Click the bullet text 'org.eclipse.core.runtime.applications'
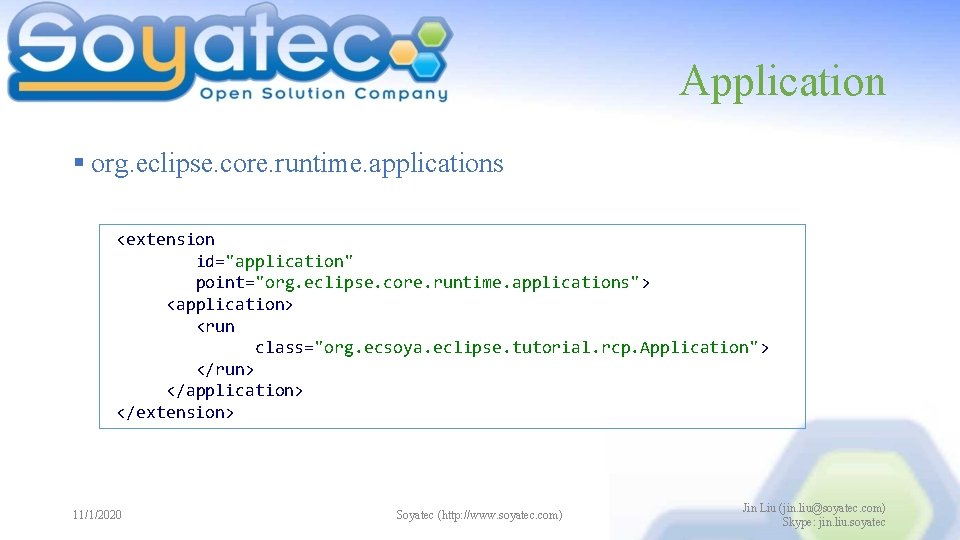This screenshot has width=960, height=540. [x=297, y=164]
